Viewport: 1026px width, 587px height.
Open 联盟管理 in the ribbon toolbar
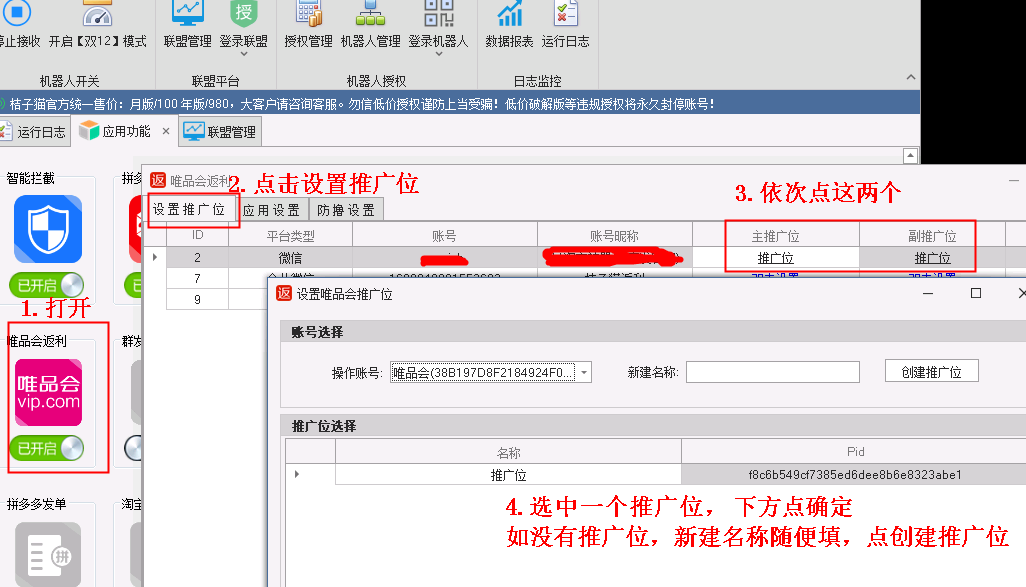187,24
